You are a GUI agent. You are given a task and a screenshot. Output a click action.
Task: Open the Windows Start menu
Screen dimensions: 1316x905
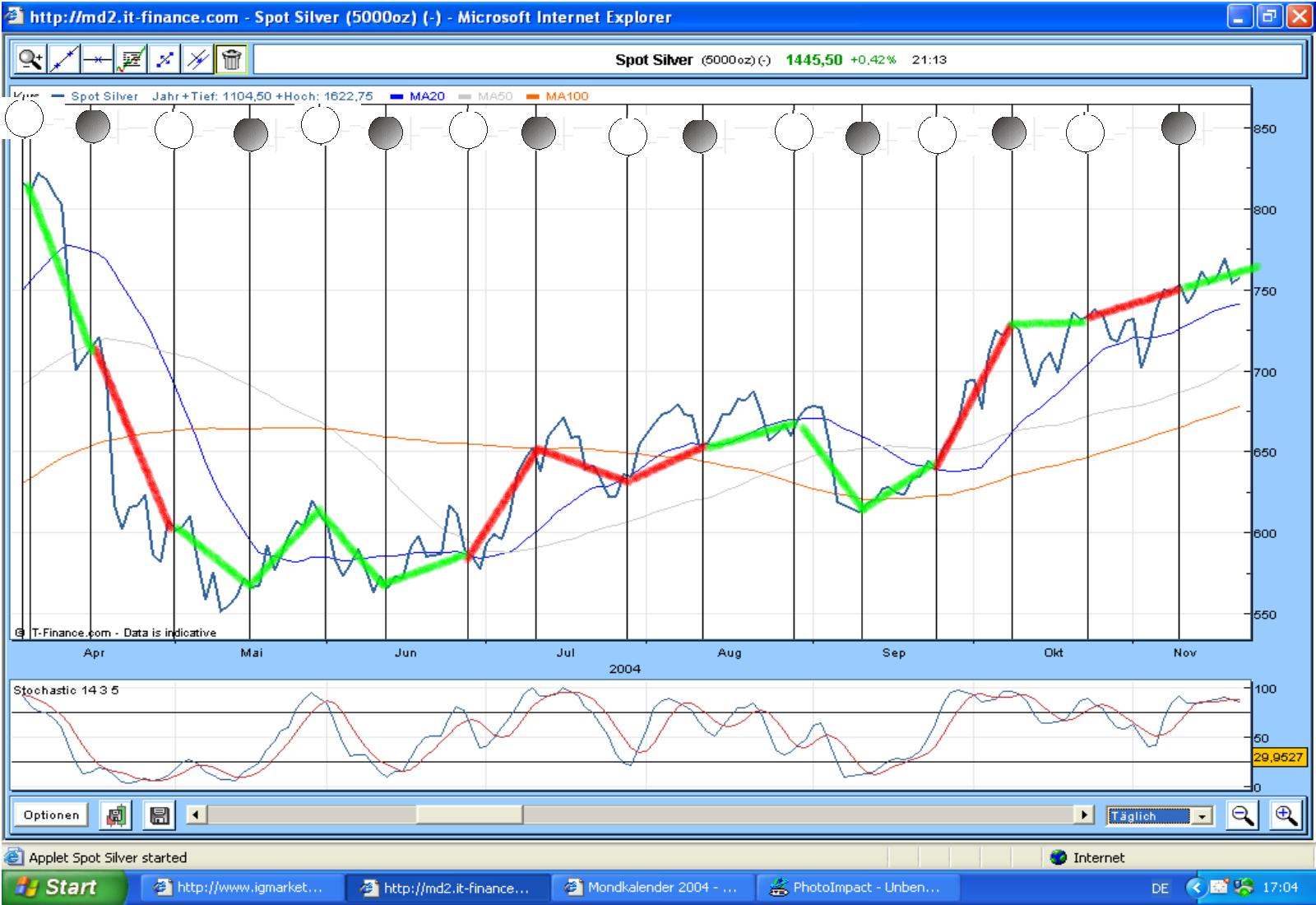coord(64,888)
